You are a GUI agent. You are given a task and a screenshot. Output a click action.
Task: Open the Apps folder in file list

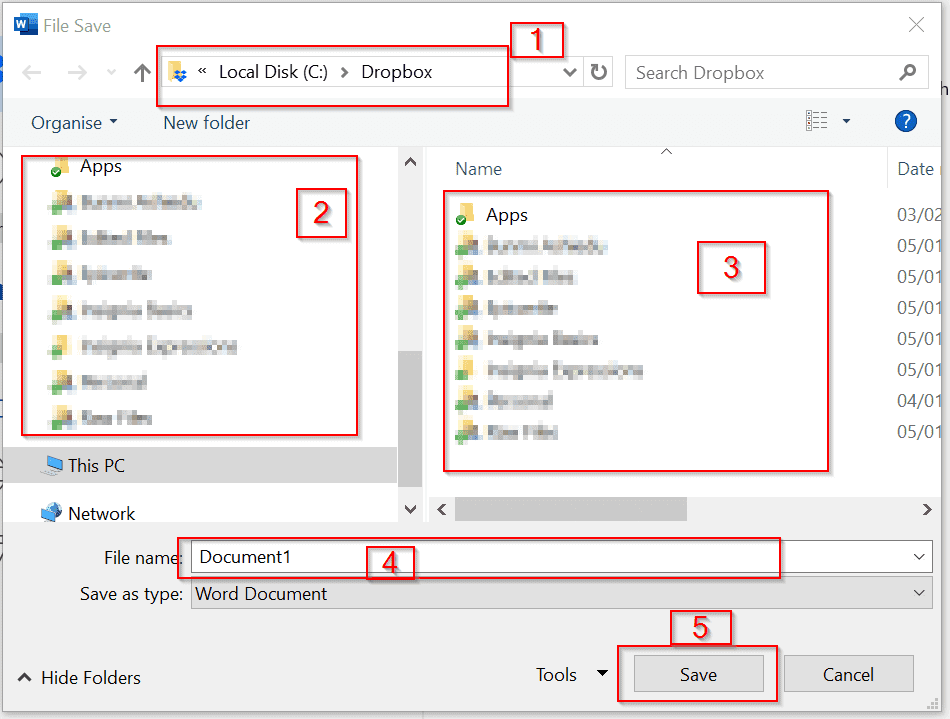click(x=506, y=215)
